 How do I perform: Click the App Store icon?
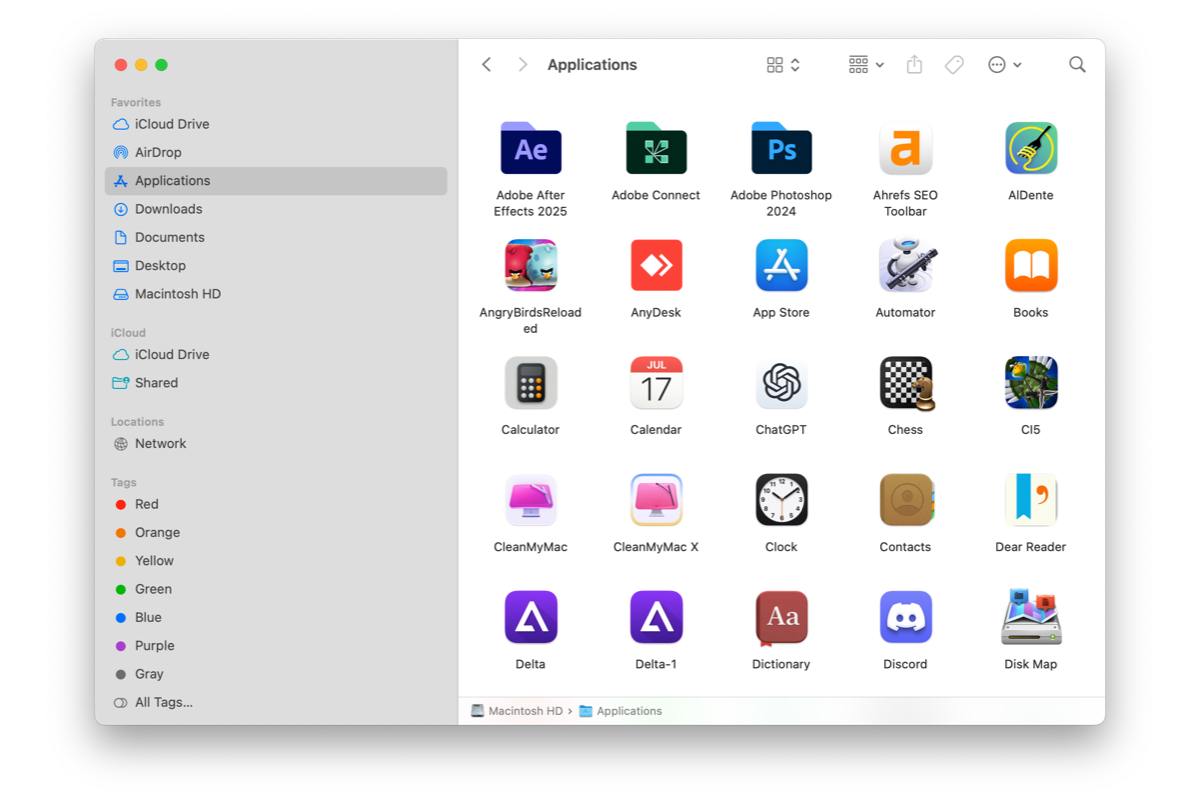781,265
